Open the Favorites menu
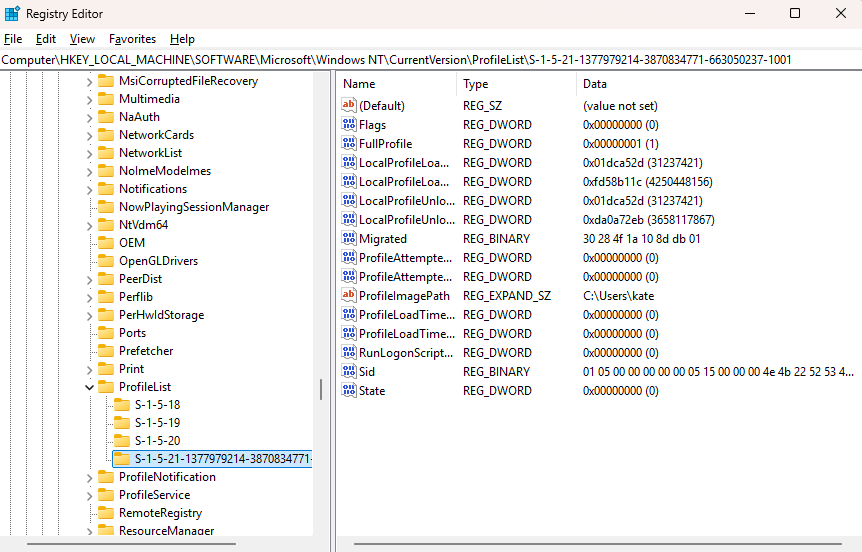Screen dimensions: 862x552 coord(132,39)
